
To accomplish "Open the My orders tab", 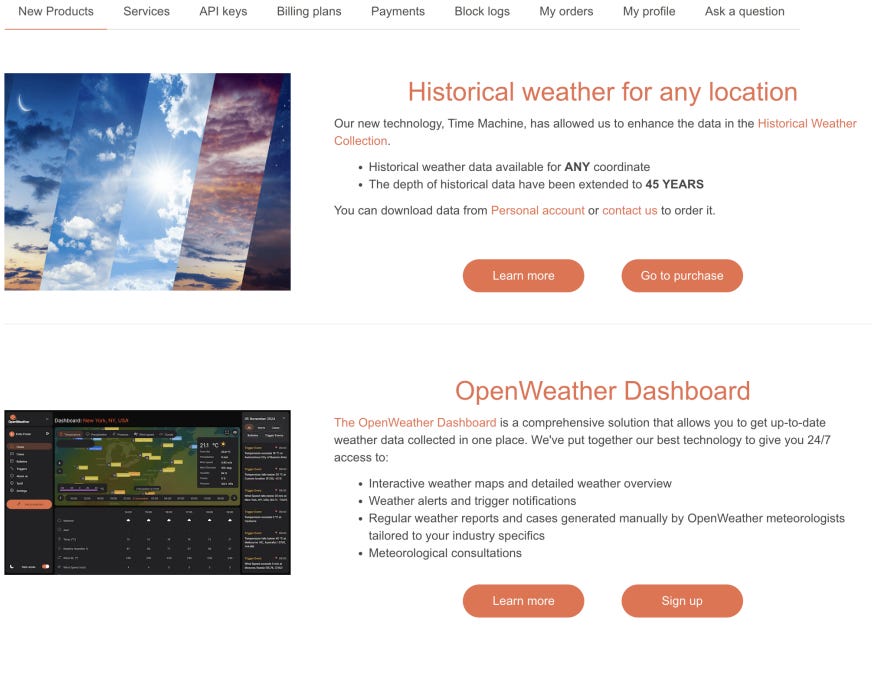I will click(x=566, y=11).
